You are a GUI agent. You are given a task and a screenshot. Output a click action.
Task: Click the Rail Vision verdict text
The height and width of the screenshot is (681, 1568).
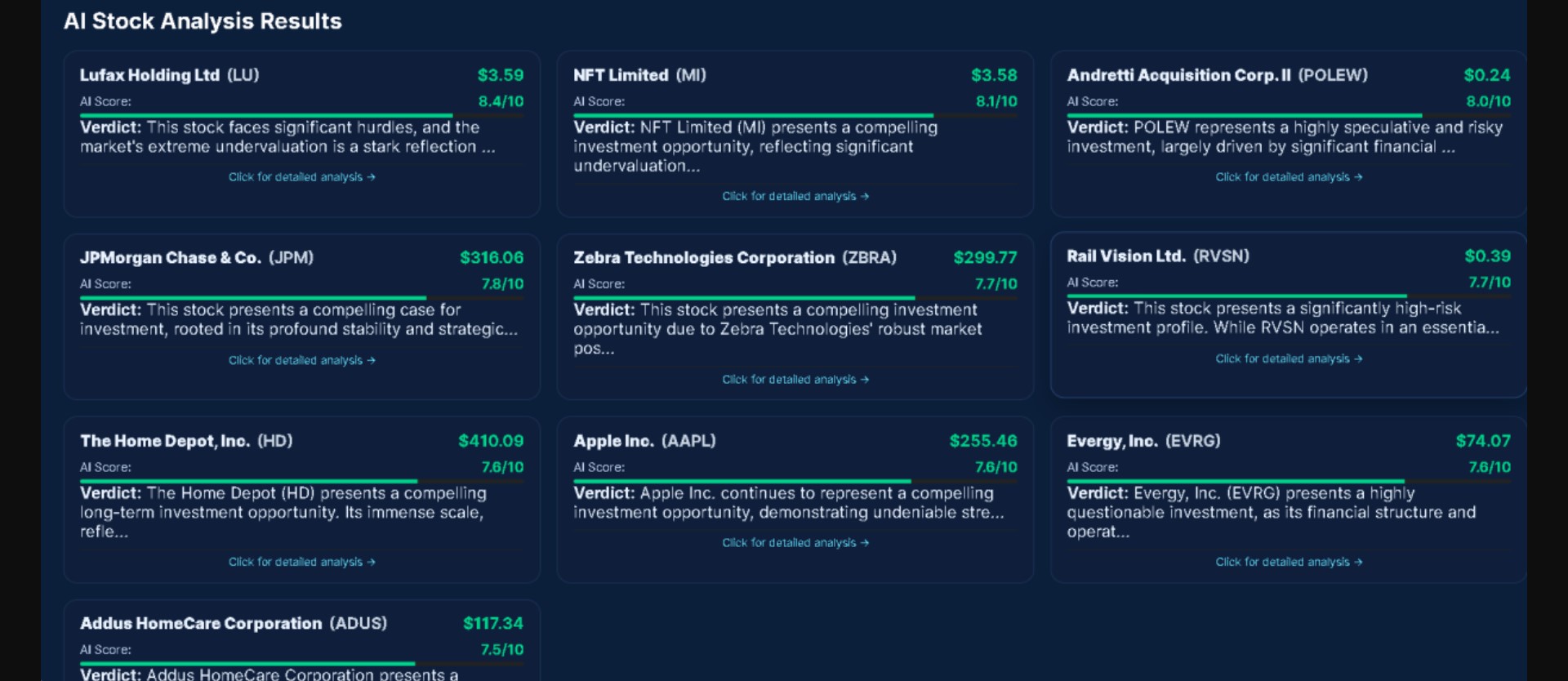click(x=1282, y=318)
